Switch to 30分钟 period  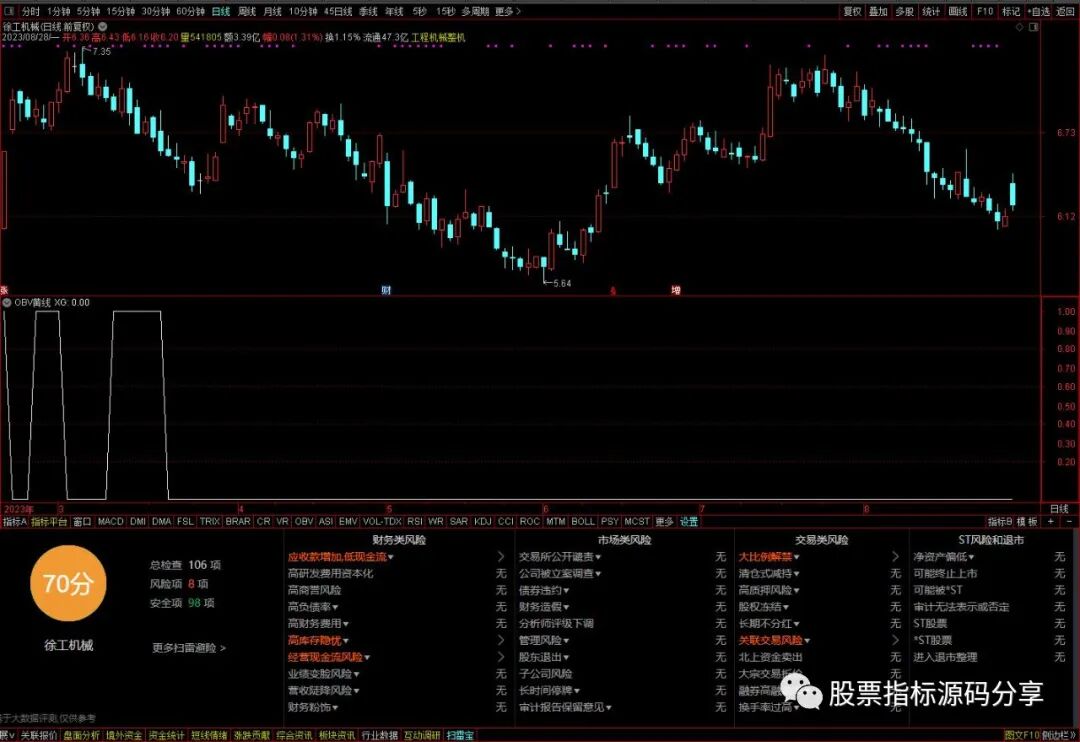pyautogui.click(x=156, y=12)
